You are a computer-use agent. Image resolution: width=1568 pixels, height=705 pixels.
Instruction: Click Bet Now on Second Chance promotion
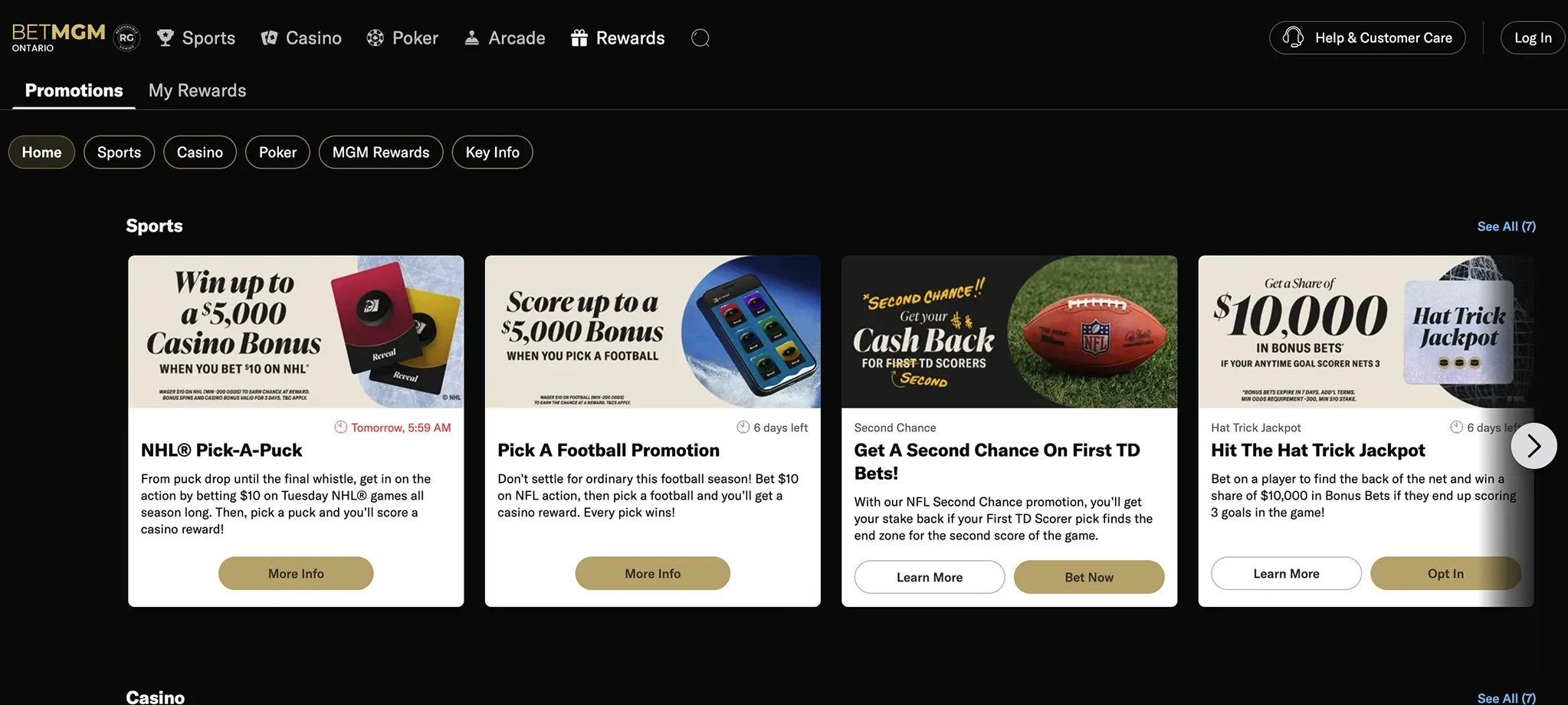[x=1088, y=576]
